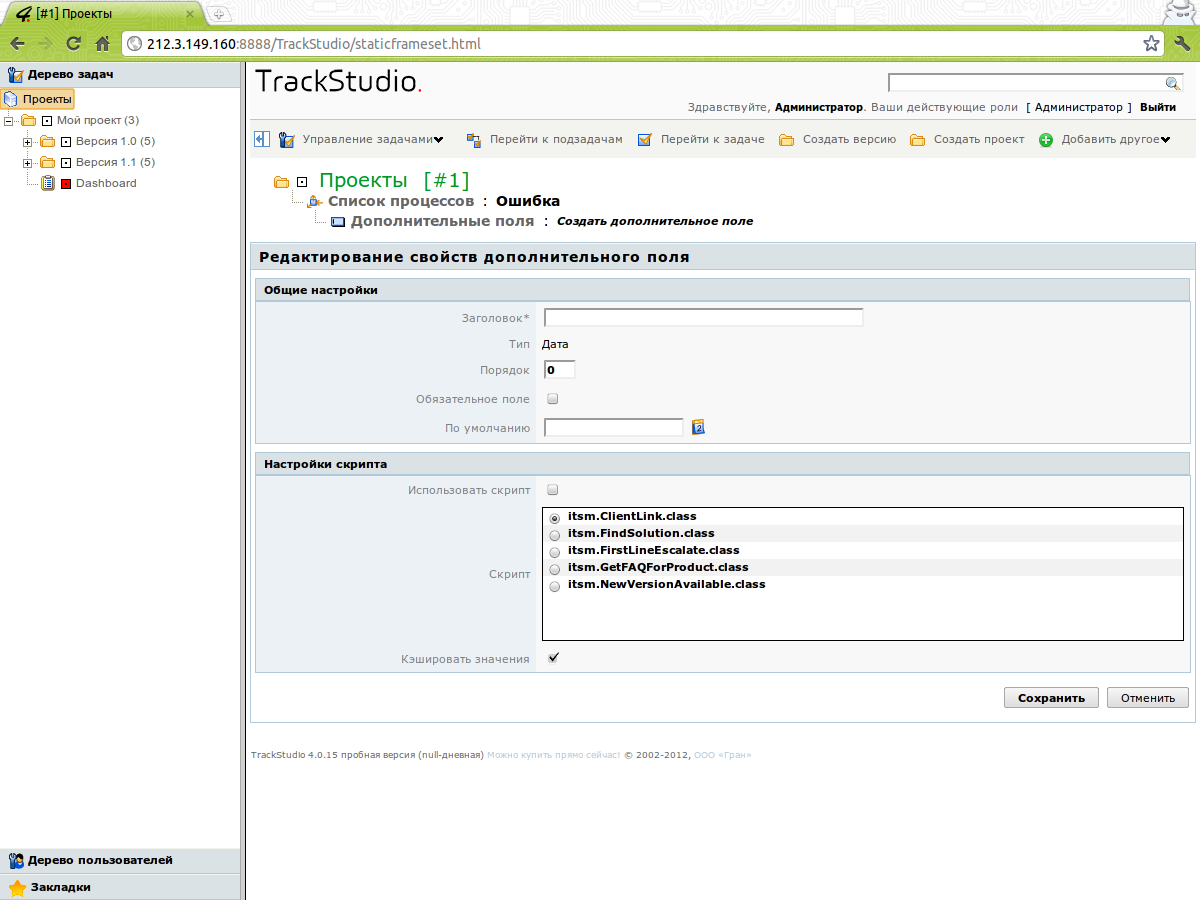Viewport: 1200px width, 900px height.
Task: Click Создать версию folder icon
Action: [x=786, y=140]
